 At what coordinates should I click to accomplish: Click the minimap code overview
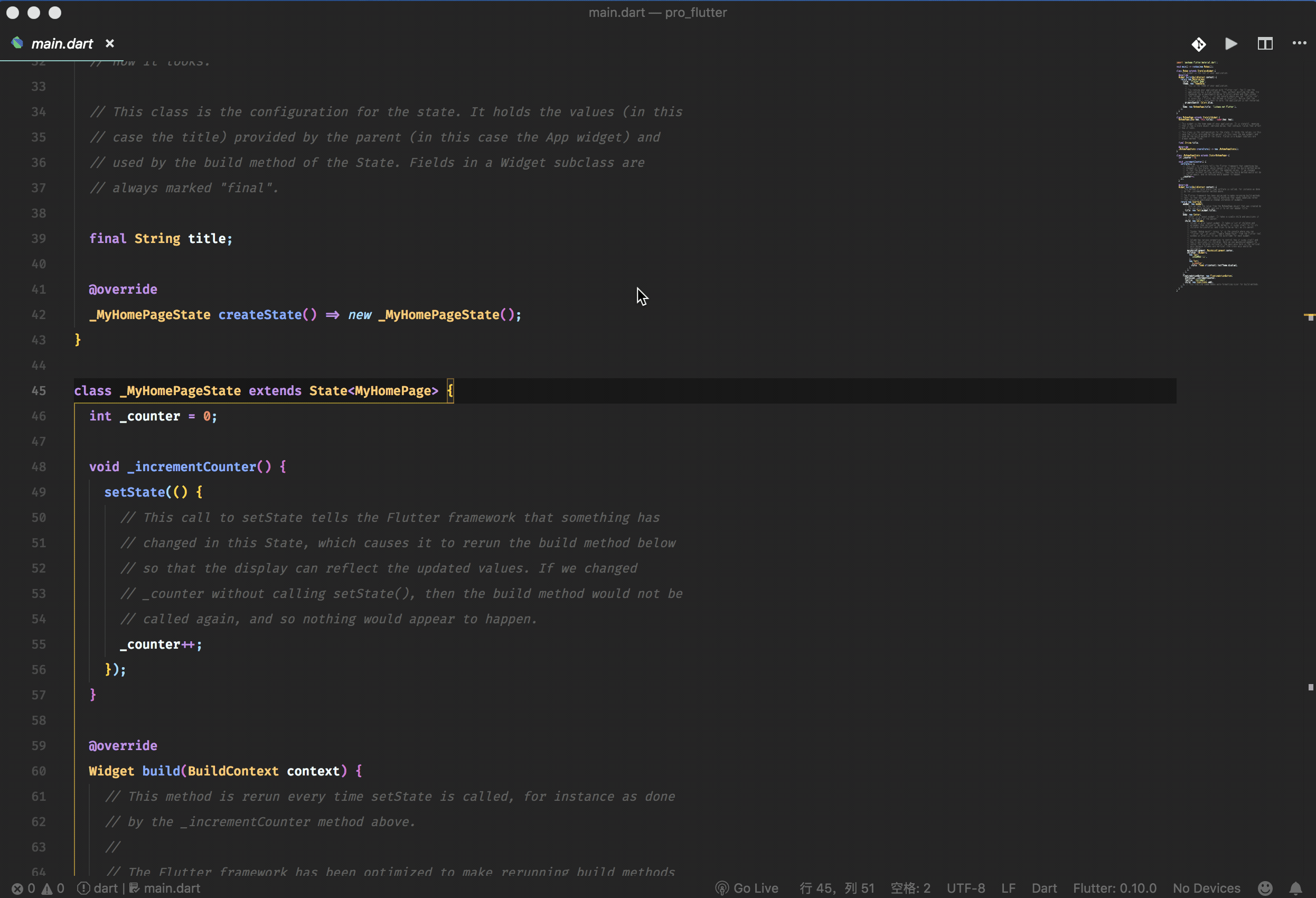tap(1217, 175)
